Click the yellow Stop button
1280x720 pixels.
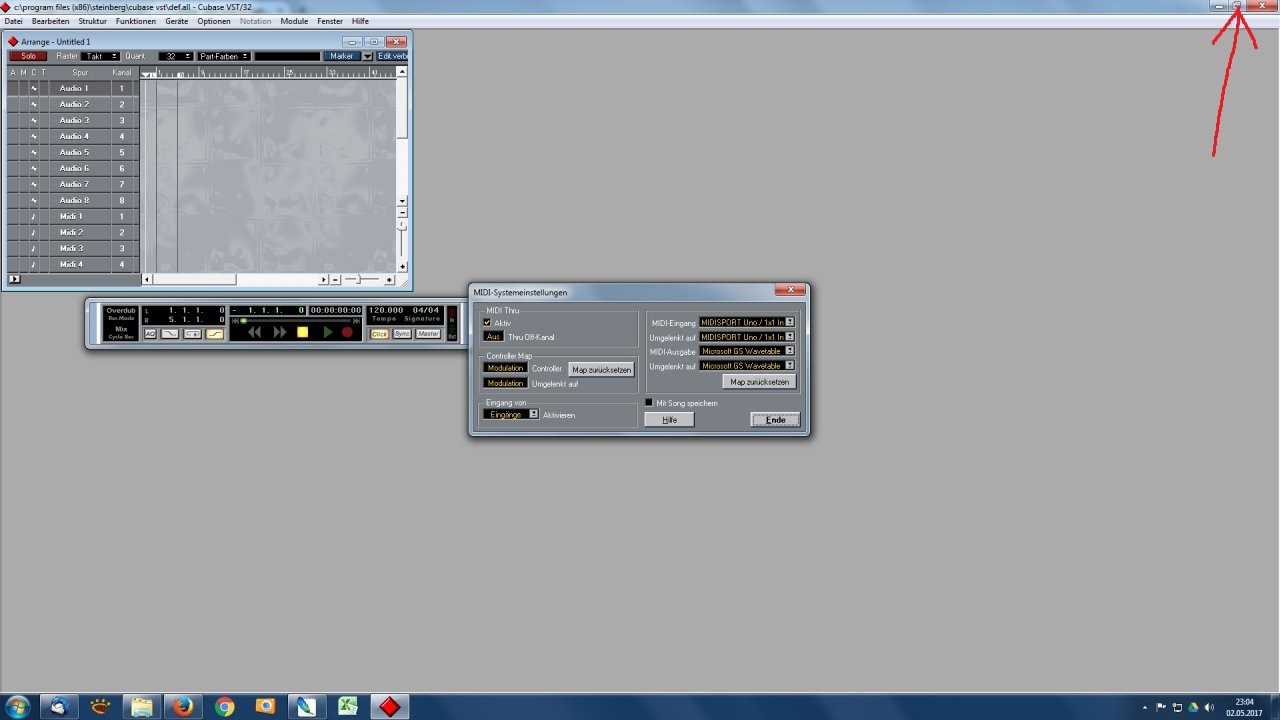coord(303,332)
